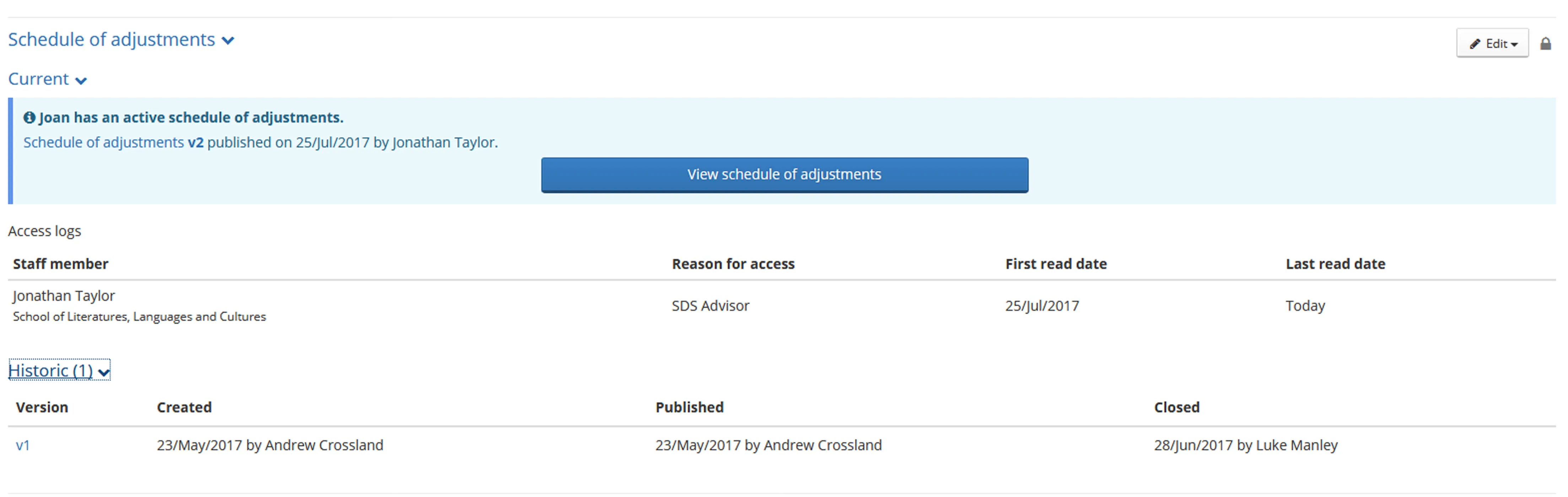Open the Edit dropdown menu
Screen dimensions: 1568x497
pyautogui.click(x=1493, y=43)
